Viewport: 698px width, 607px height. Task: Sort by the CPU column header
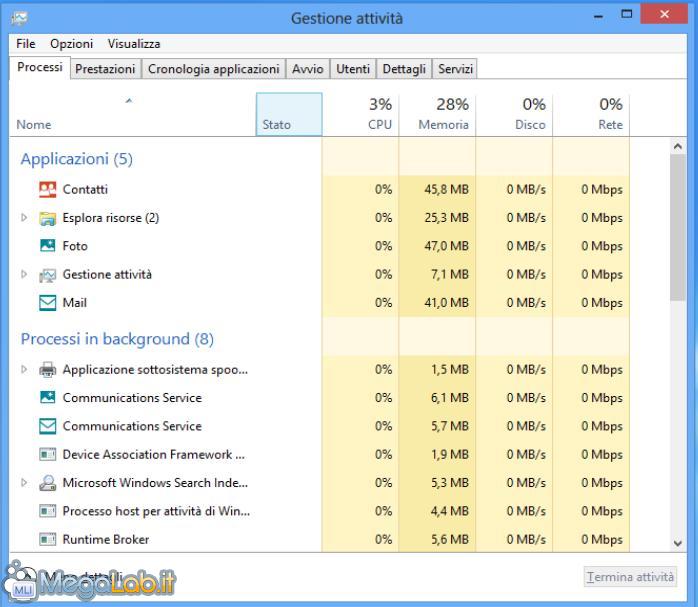click(361, 114)
